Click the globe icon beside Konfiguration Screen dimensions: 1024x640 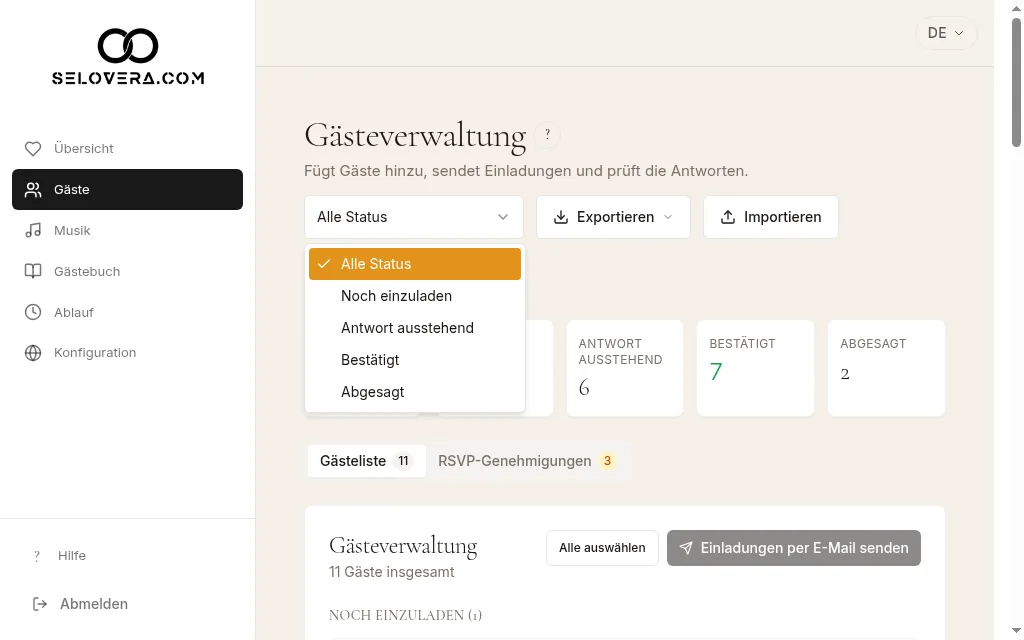pyautogui.click(x=33, y=353)
